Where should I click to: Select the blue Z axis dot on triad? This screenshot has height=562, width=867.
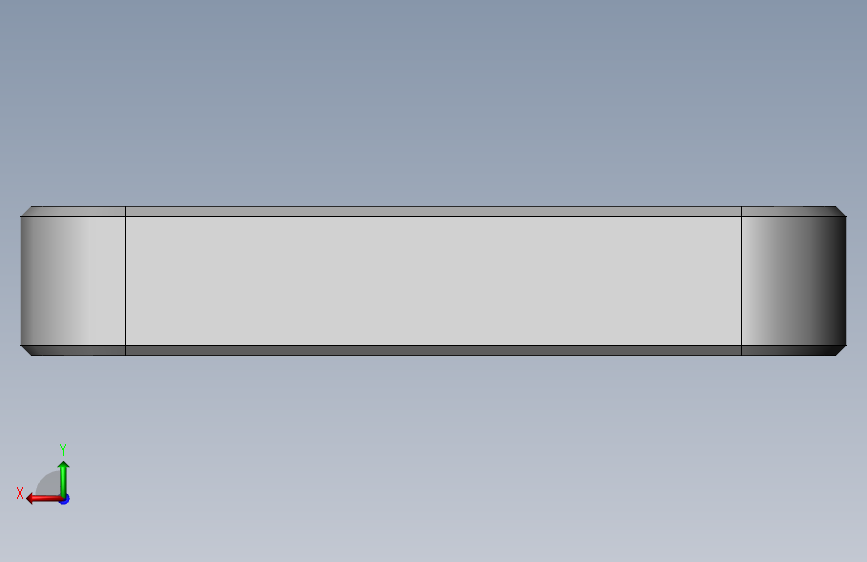click(x=65, y=499)
